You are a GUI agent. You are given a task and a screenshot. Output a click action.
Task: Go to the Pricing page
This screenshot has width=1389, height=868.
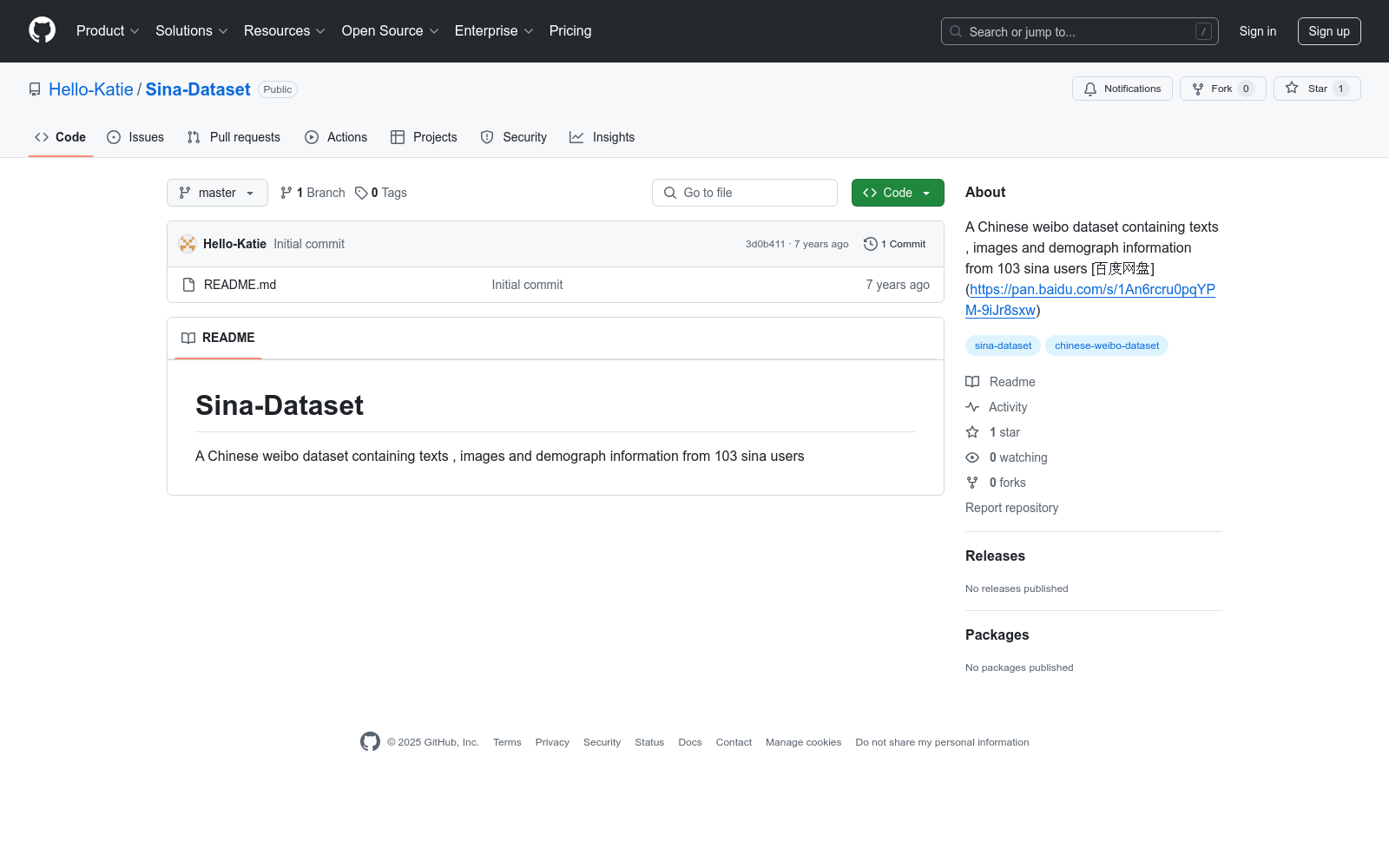pyautogui.click(x=570, y=30)
